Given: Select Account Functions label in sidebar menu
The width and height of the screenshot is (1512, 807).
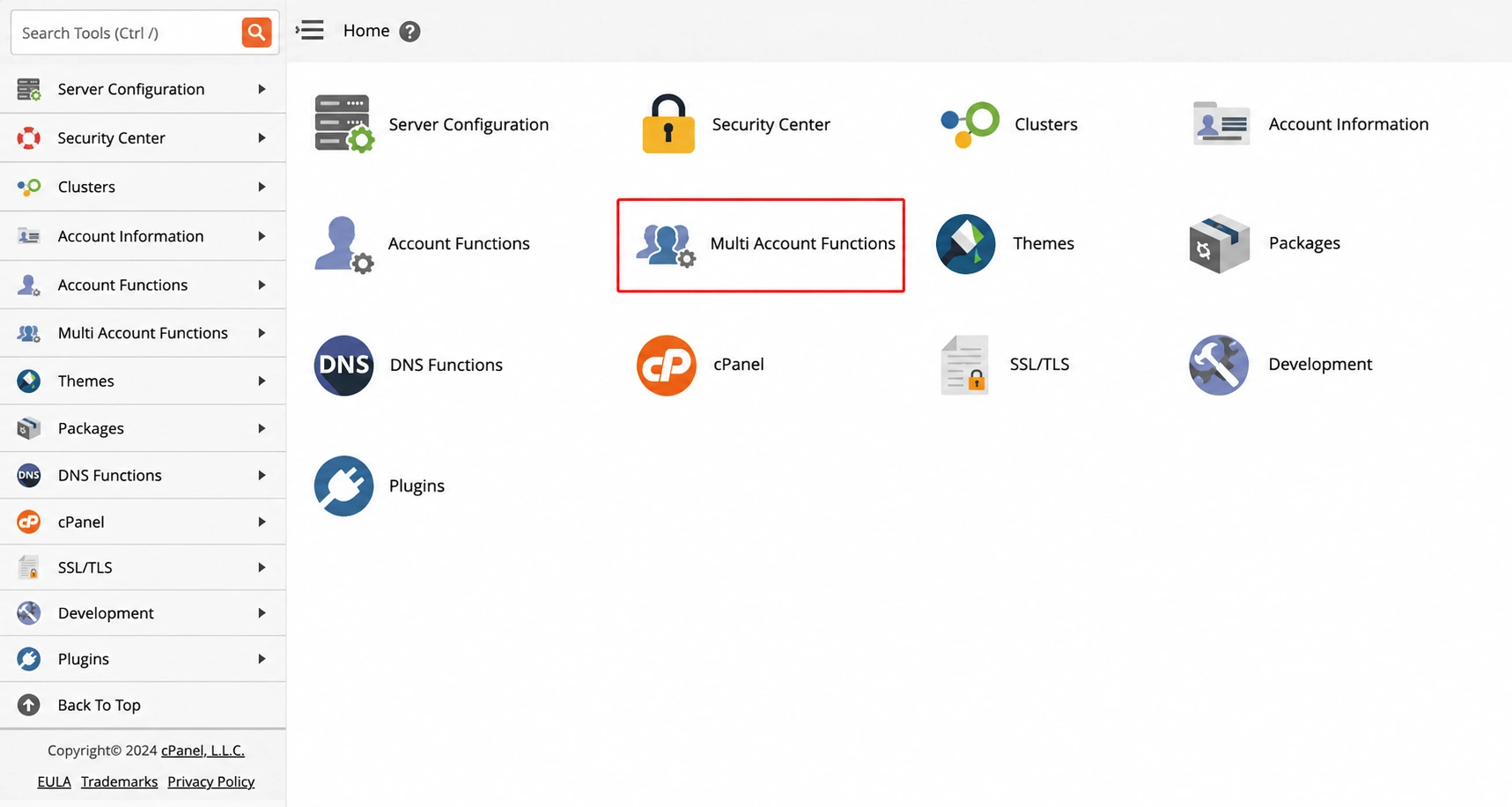Looking at the screenshot, I should [x=122, y=285].
